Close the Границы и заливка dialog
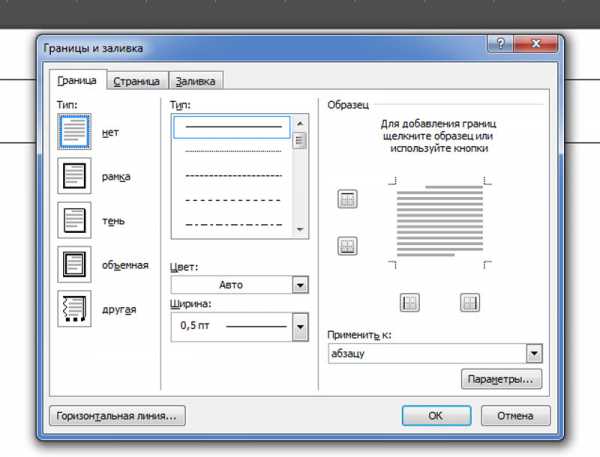 click(x=536, y=43)
